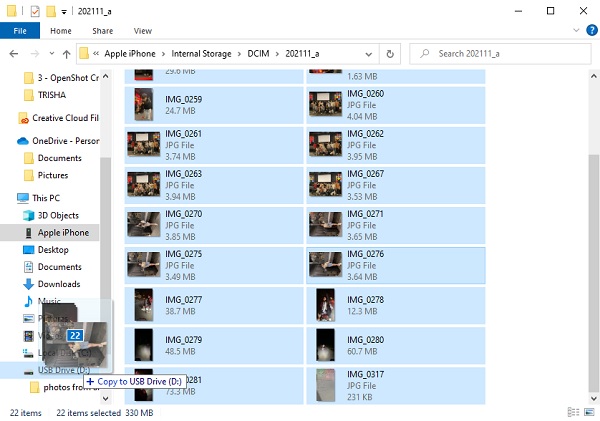Select This PC in navigation pane

point(39,198)
